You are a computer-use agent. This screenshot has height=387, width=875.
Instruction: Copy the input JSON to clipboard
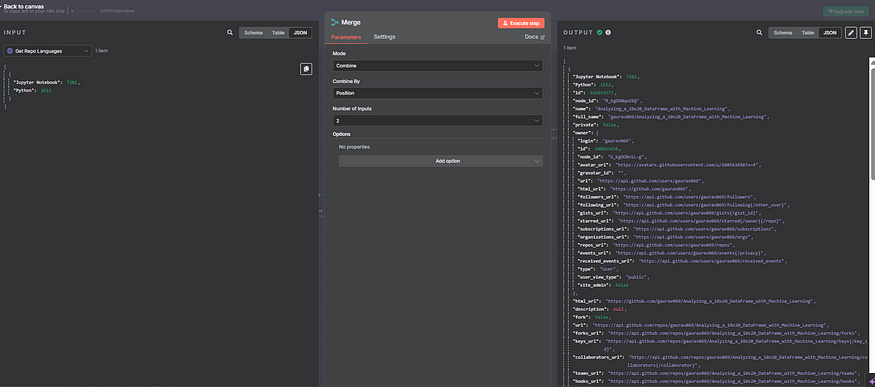[x=306, y=69]
